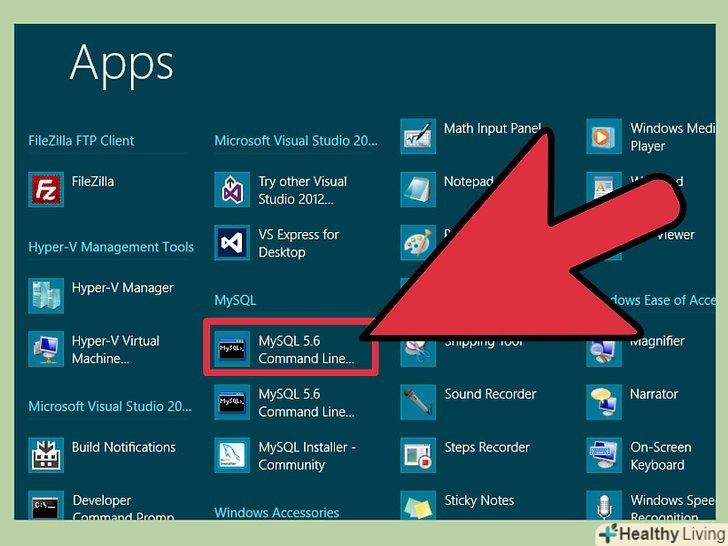
Task: Click Microsoft Visual Studio header above Try other Visual
Action: coord(296,141)
